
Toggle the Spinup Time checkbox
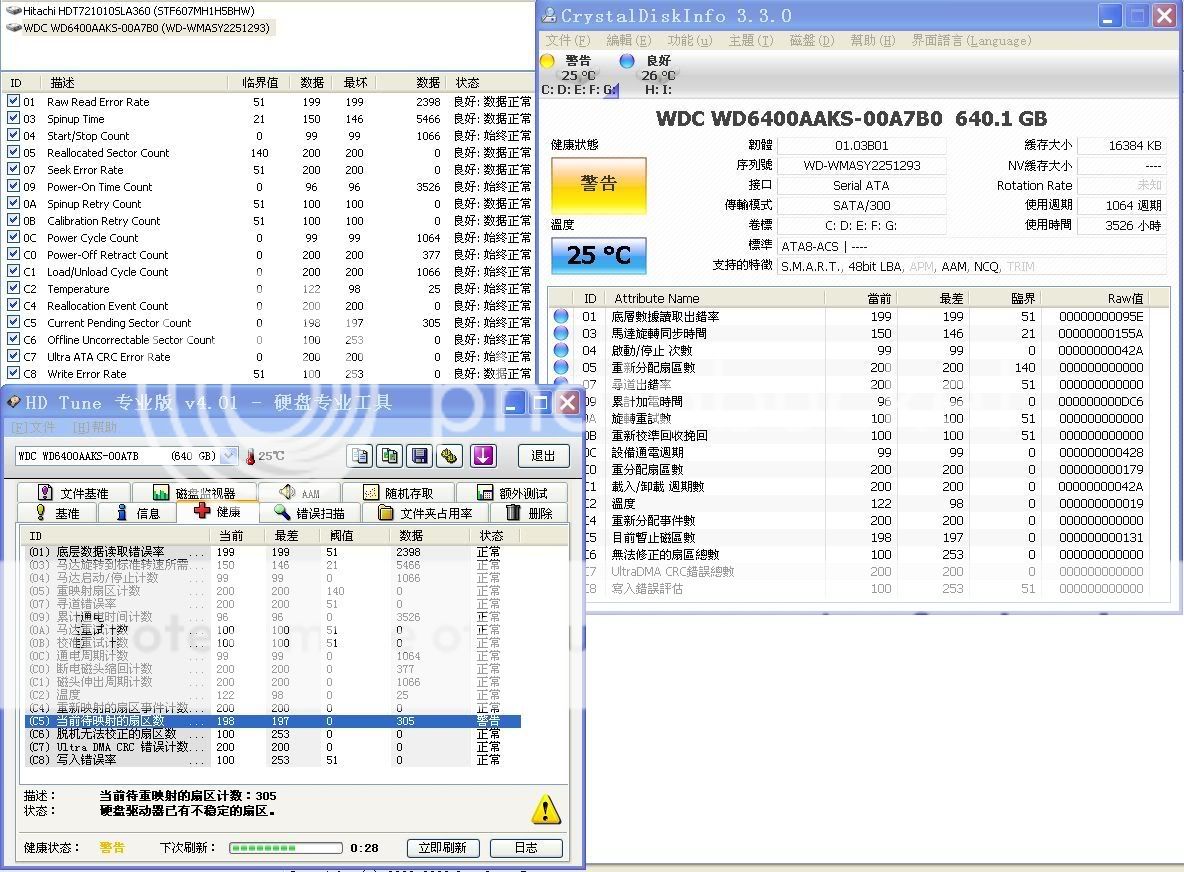point(14,118)
